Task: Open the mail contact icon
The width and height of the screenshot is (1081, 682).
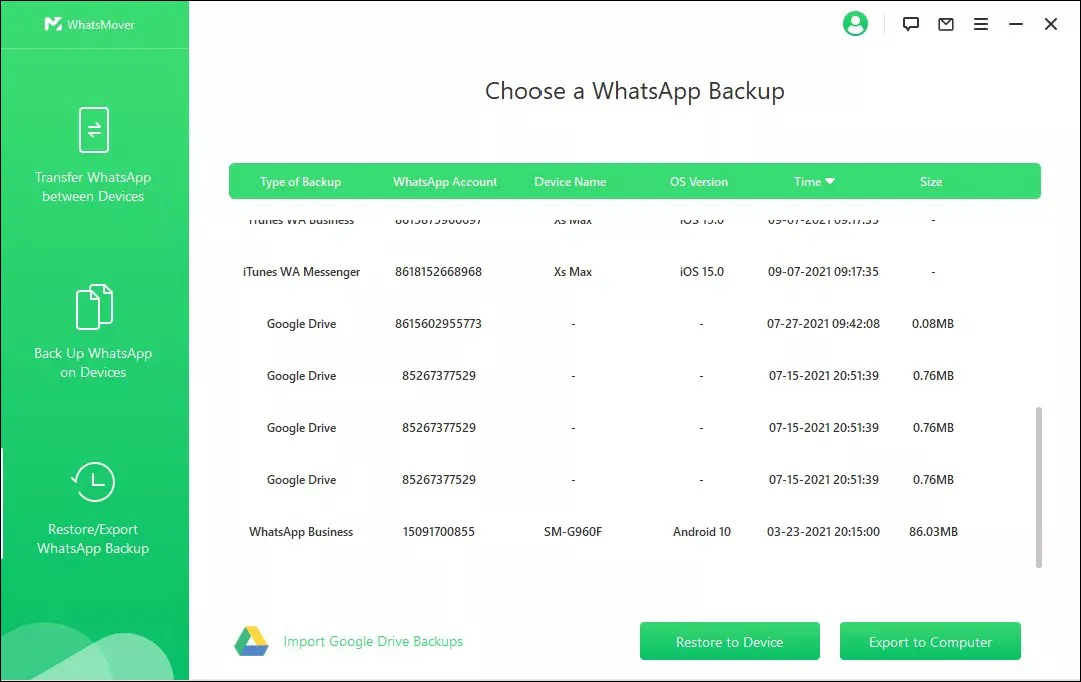Action: (x=945, y=23)
